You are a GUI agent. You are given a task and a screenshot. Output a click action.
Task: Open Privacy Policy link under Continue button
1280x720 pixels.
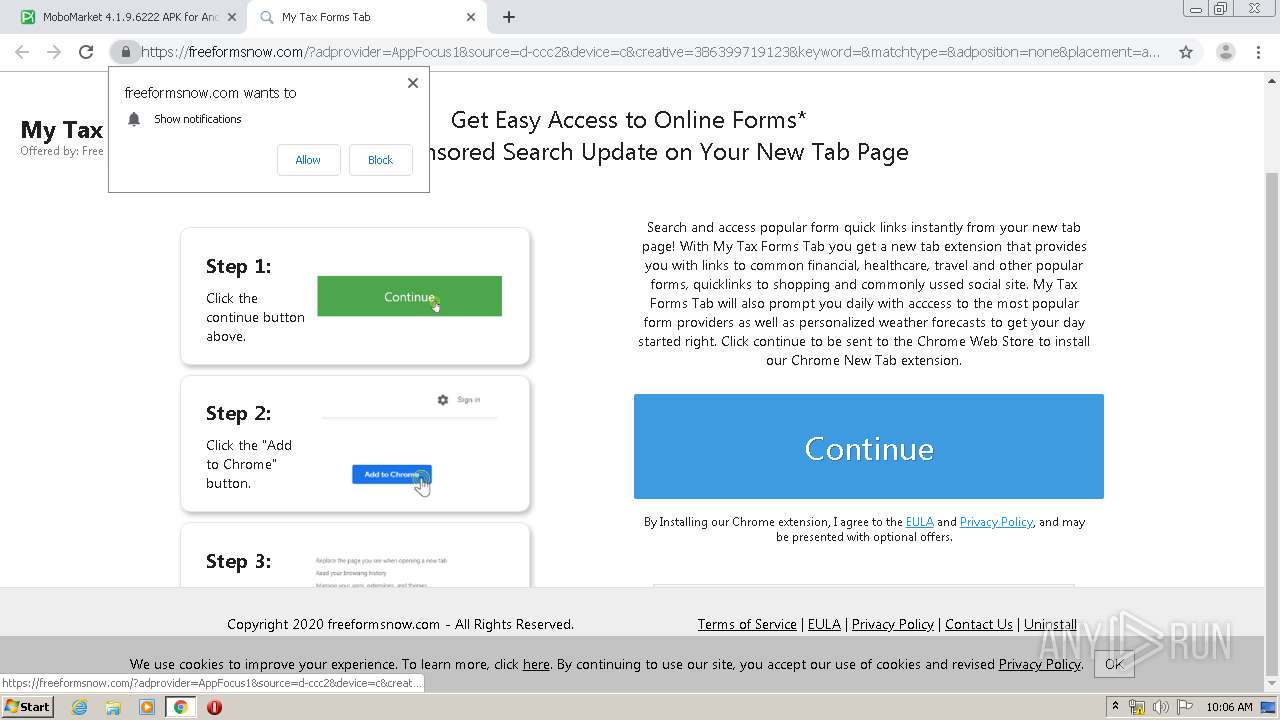996,522
